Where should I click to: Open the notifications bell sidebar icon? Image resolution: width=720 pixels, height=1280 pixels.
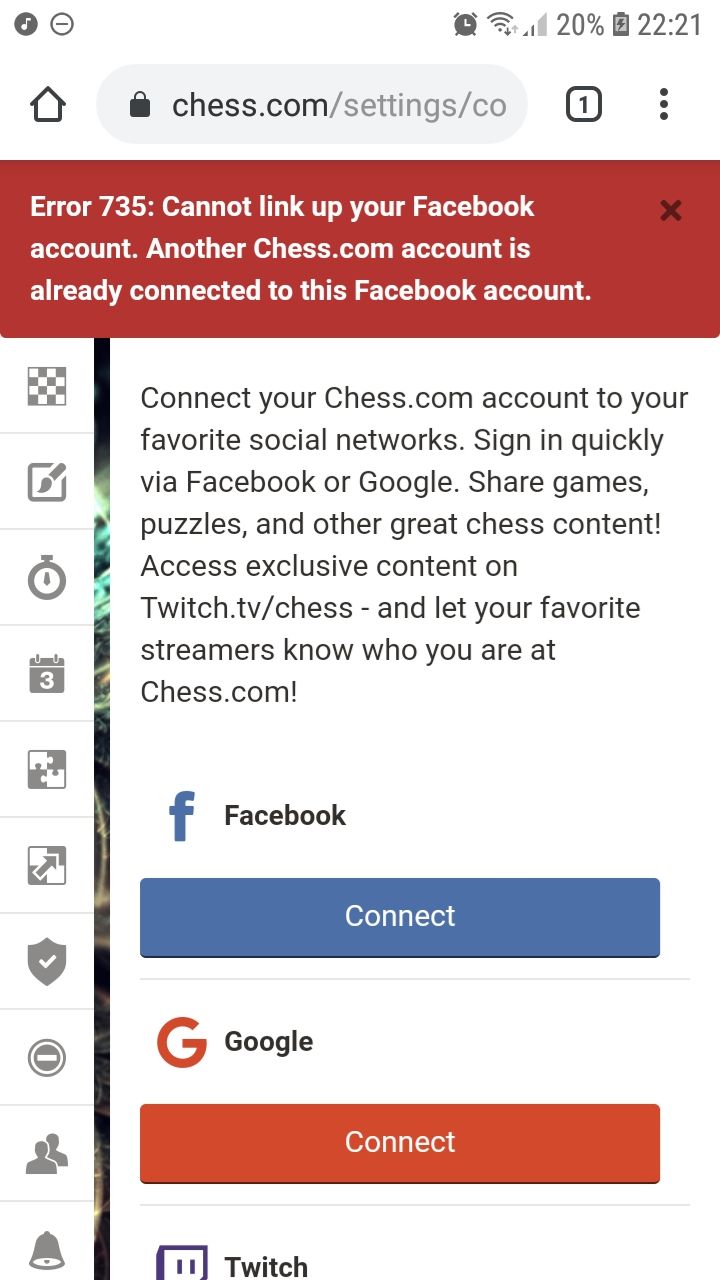pyautogui.click(x=46, y=1248)
